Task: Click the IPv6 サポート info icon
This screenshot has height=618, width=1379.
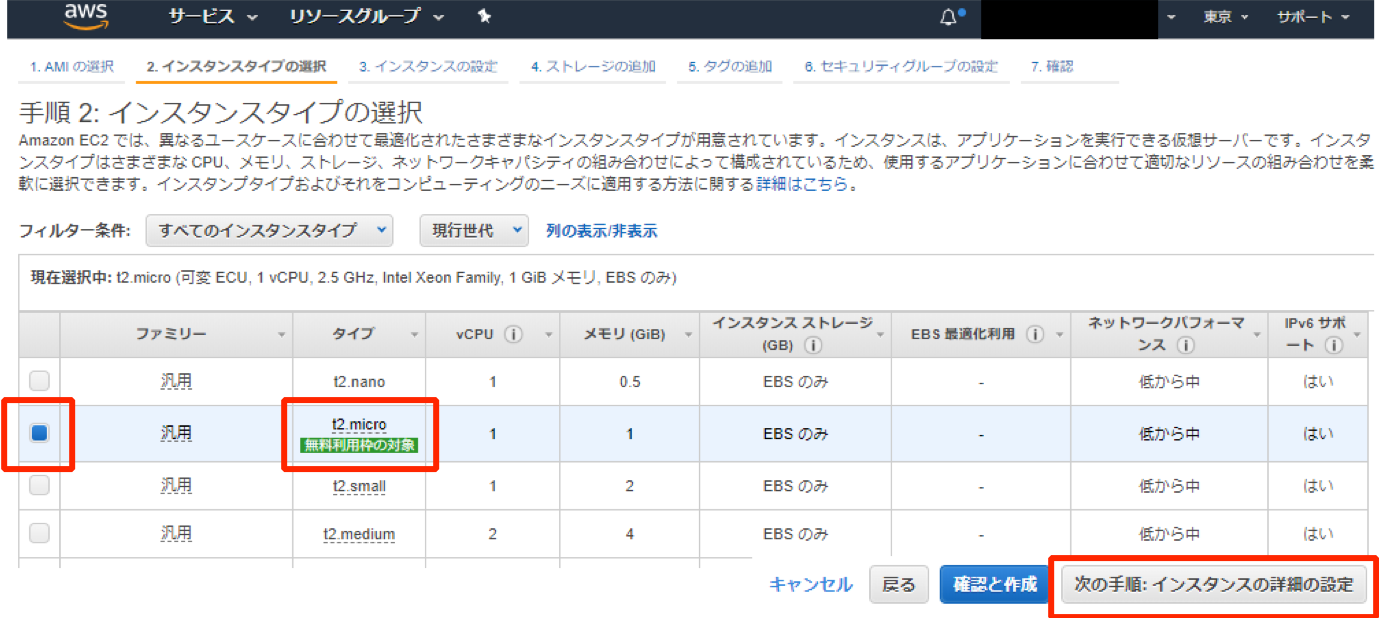Action: point(1332,346)
